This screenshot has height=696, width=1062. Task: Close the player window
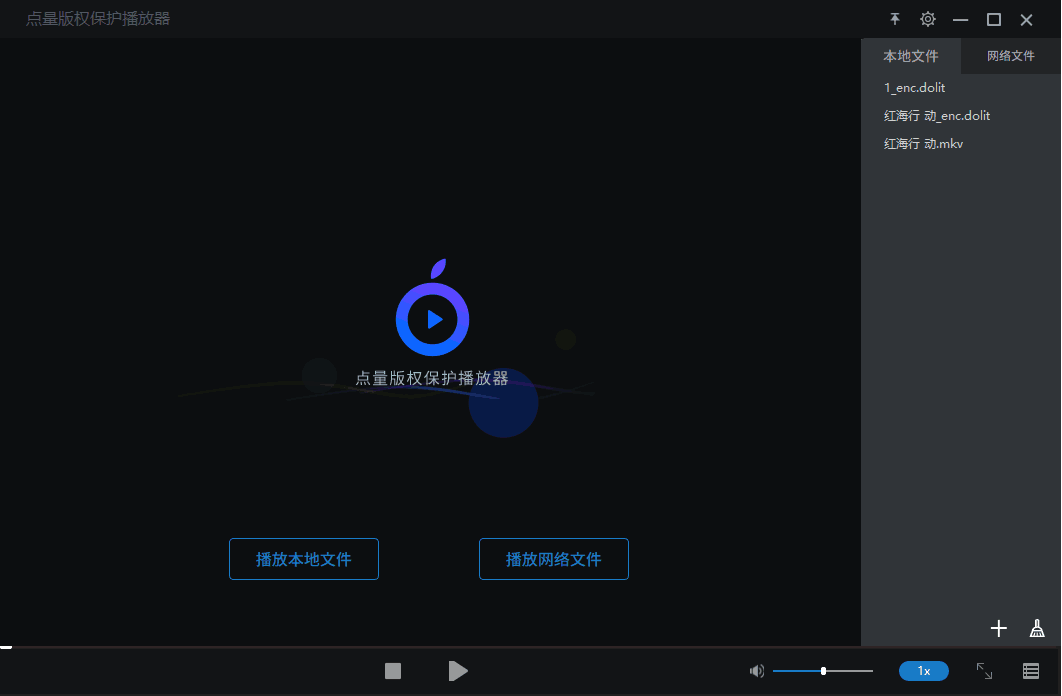pyautogui.click(x=1026, y=20)
